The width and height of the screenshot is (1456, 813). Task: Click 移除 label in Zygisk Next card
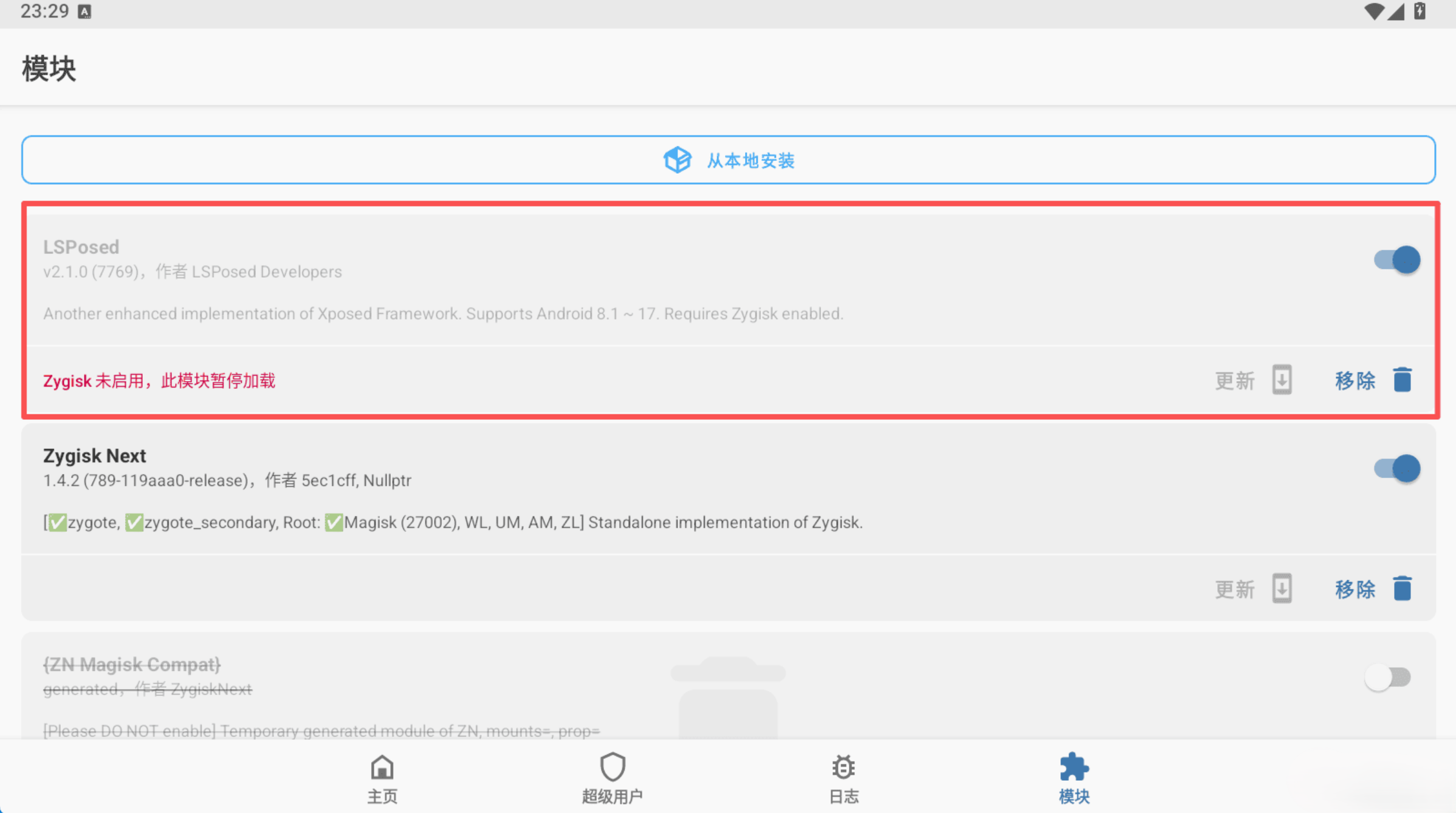1355,589
